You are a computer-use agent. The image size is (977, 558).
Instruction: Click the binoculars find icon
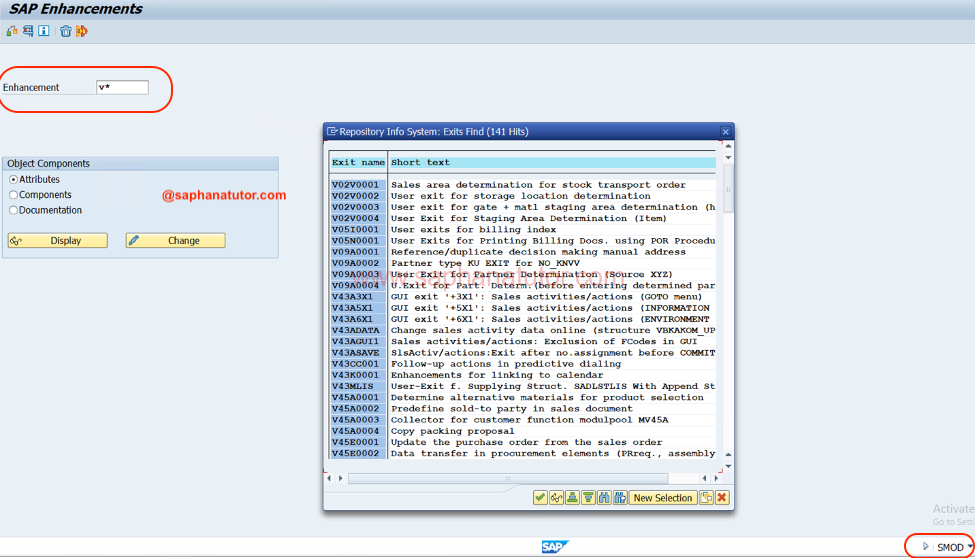[604, 498]
